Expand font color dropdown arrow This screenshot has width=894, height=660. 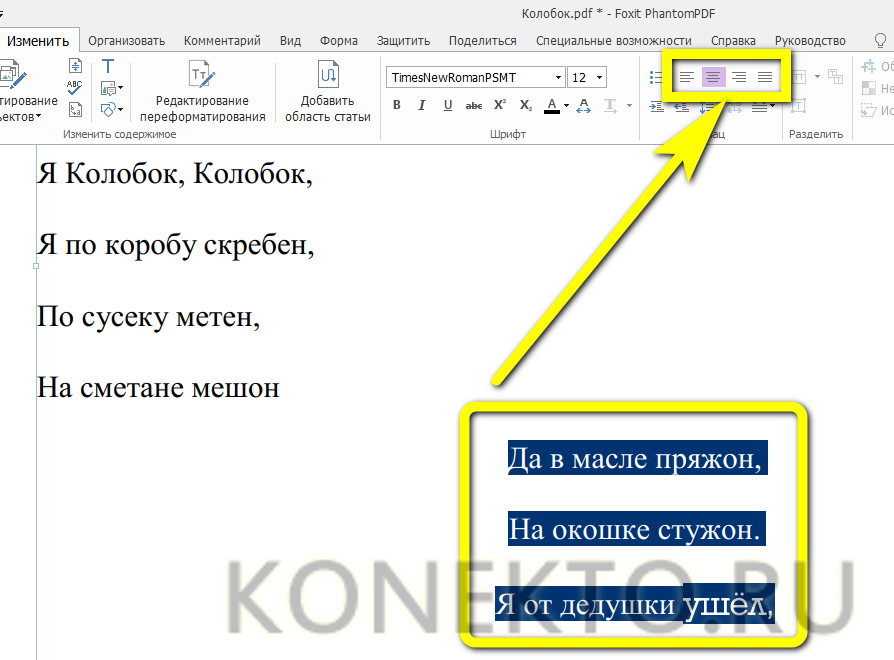(566, 105)
